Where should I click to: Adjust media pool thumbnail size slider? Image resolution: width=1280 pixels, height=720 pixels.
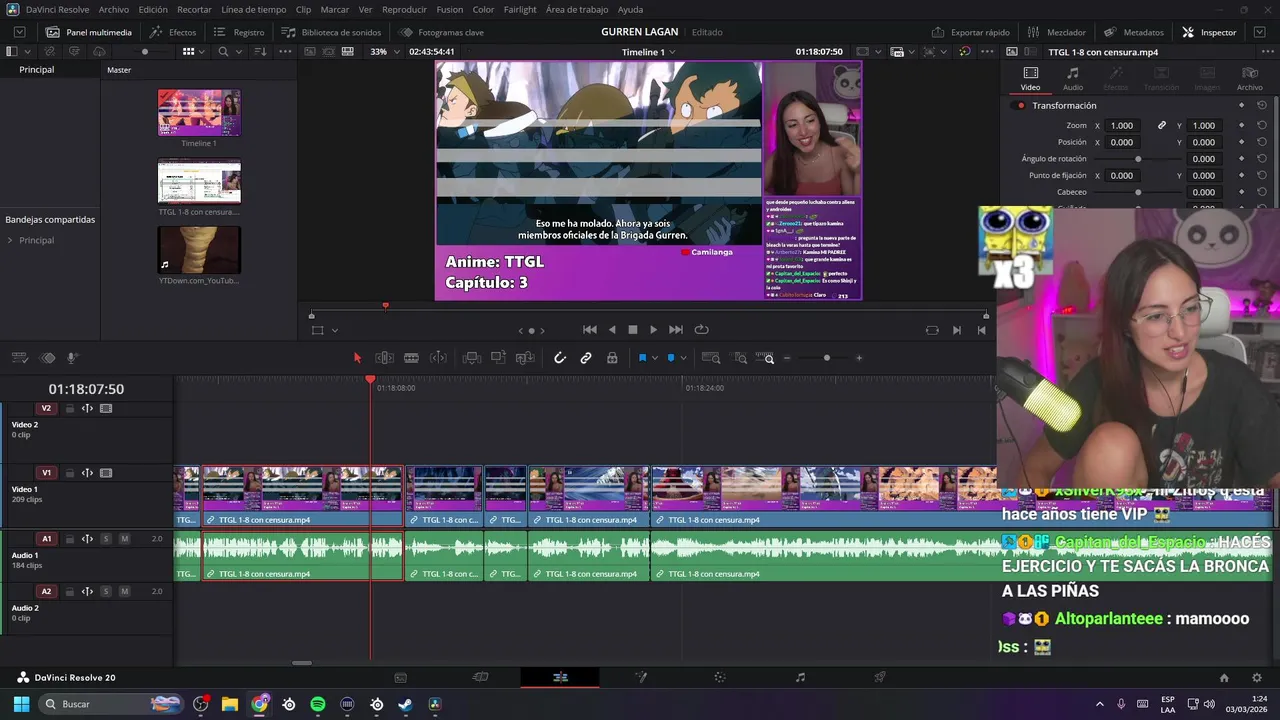click(x=145, y=51)
